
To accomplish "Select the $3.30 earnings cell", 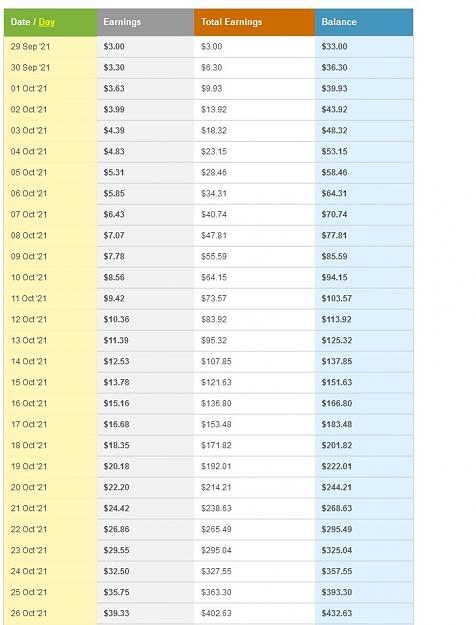I will [145, 68].
